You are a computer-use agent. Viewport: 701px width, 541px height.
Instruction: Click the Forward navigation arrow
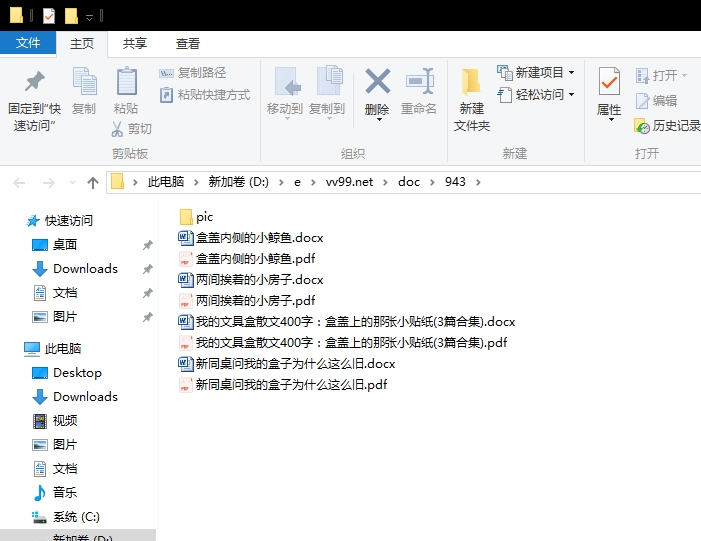pyautogui.click(x=48, y=182)
